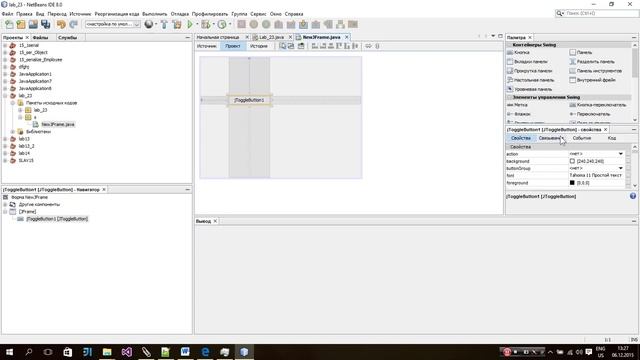Open the Связывание properties tab
The image size is (640, 360).
(x=550, y=138)
